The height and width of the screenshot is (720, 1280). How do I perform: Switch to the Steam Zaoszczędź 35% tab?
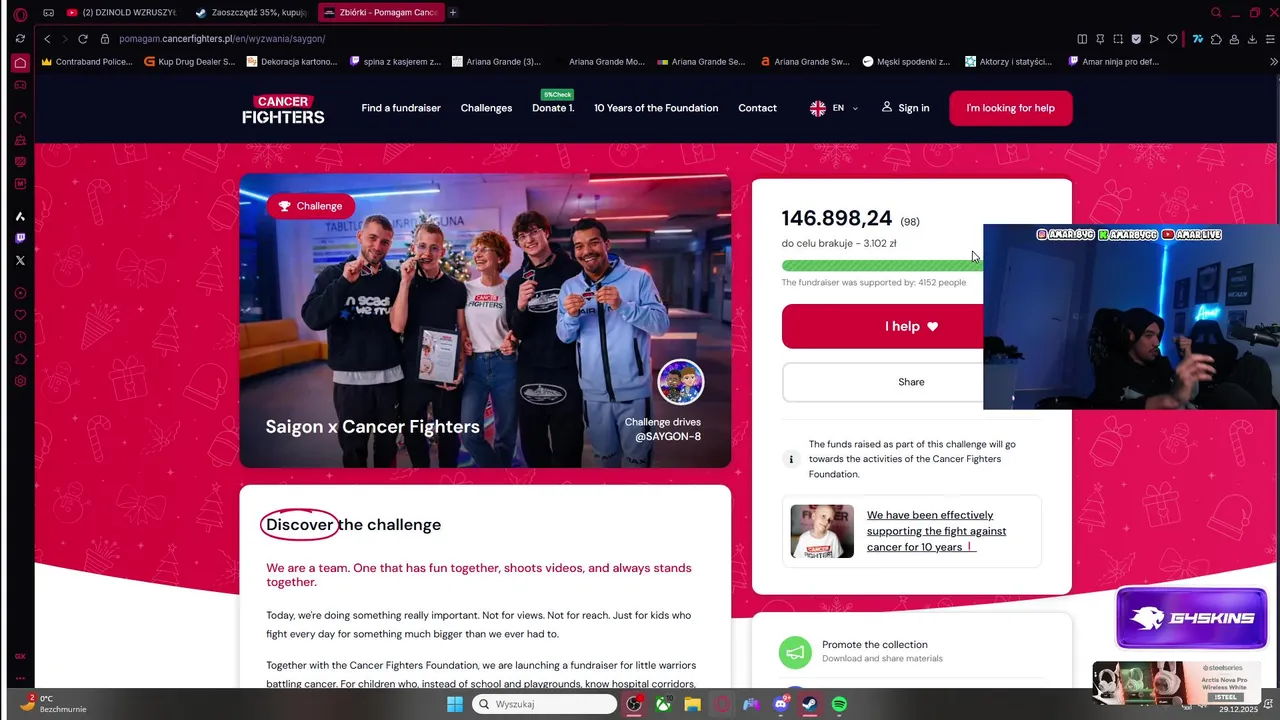pyautogui.click(x=250, y=13)
